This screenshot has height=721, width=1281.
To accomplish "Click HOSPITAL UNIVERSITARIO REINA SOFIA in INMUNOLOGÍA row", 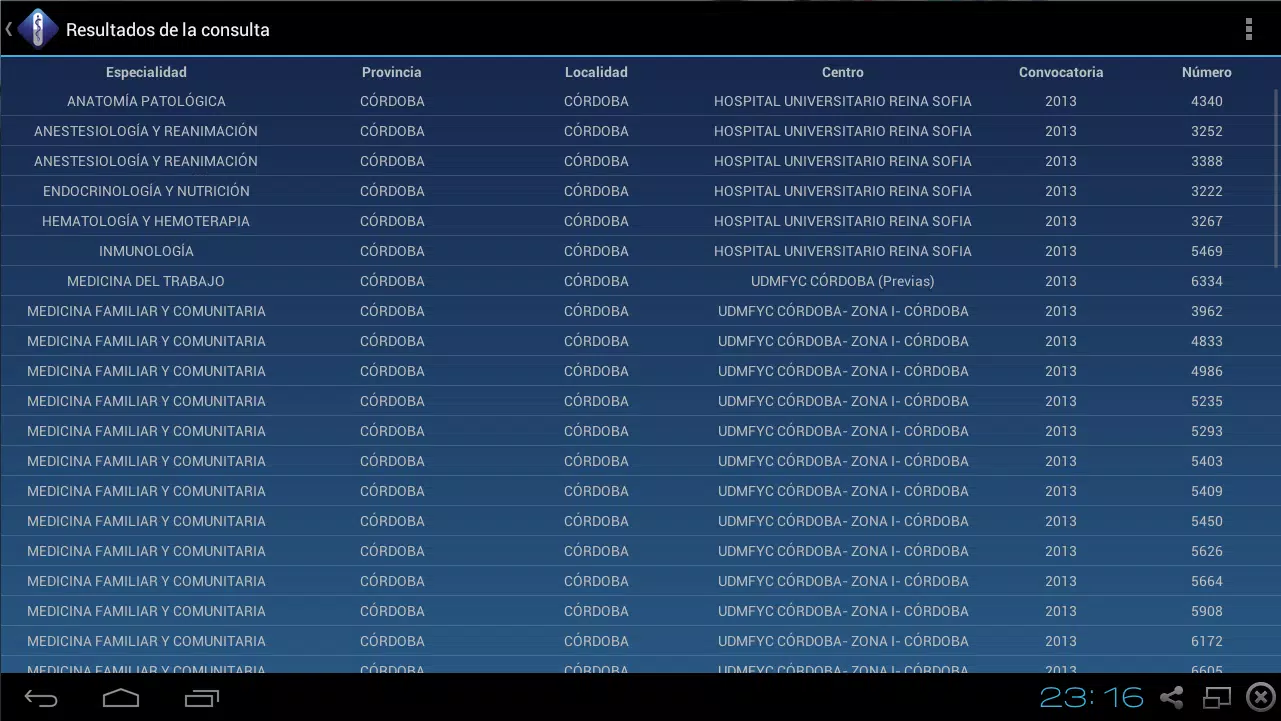I will (x=843, y=251).
